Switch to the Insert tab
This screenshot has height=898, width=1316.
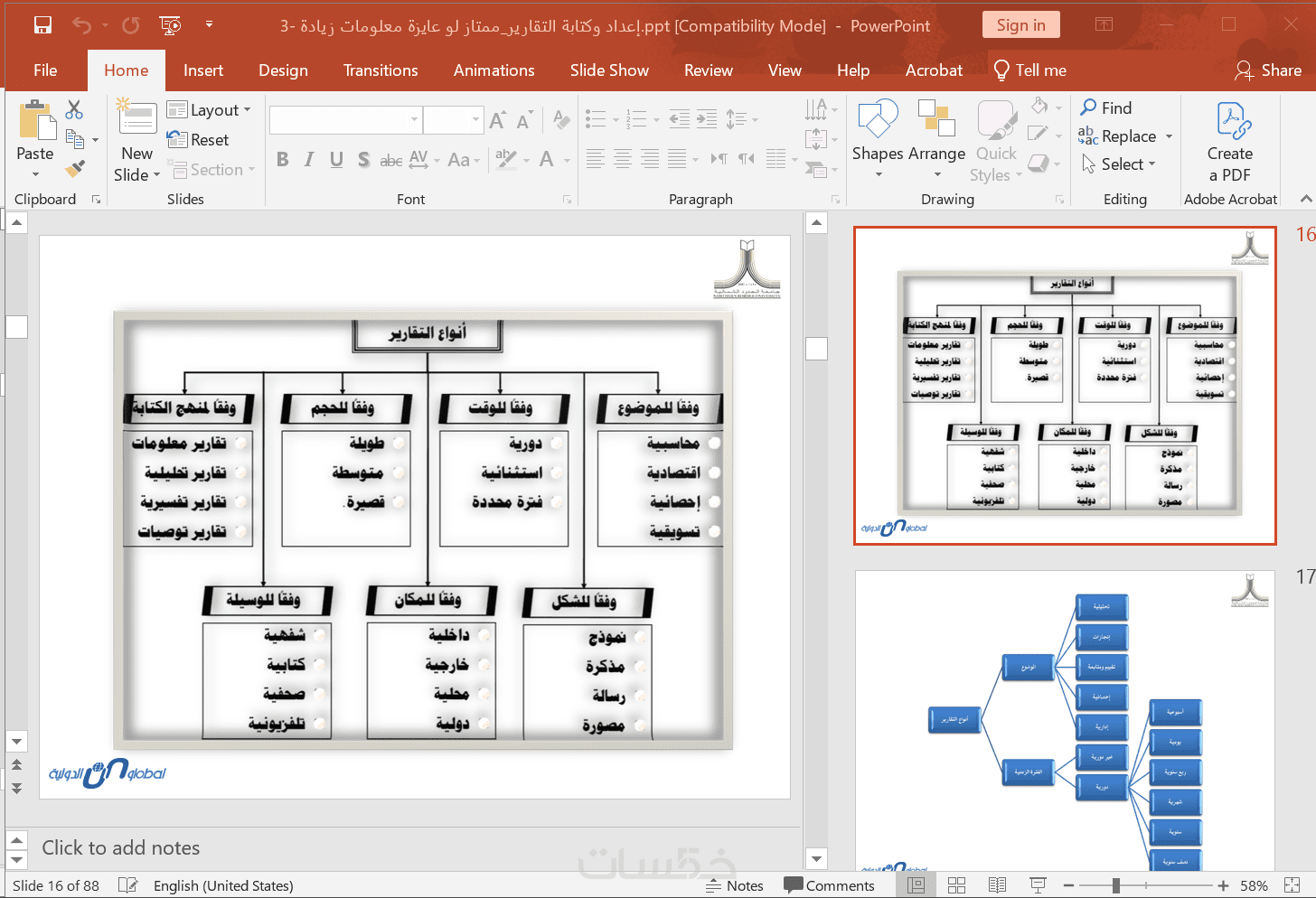pos(203,70)
